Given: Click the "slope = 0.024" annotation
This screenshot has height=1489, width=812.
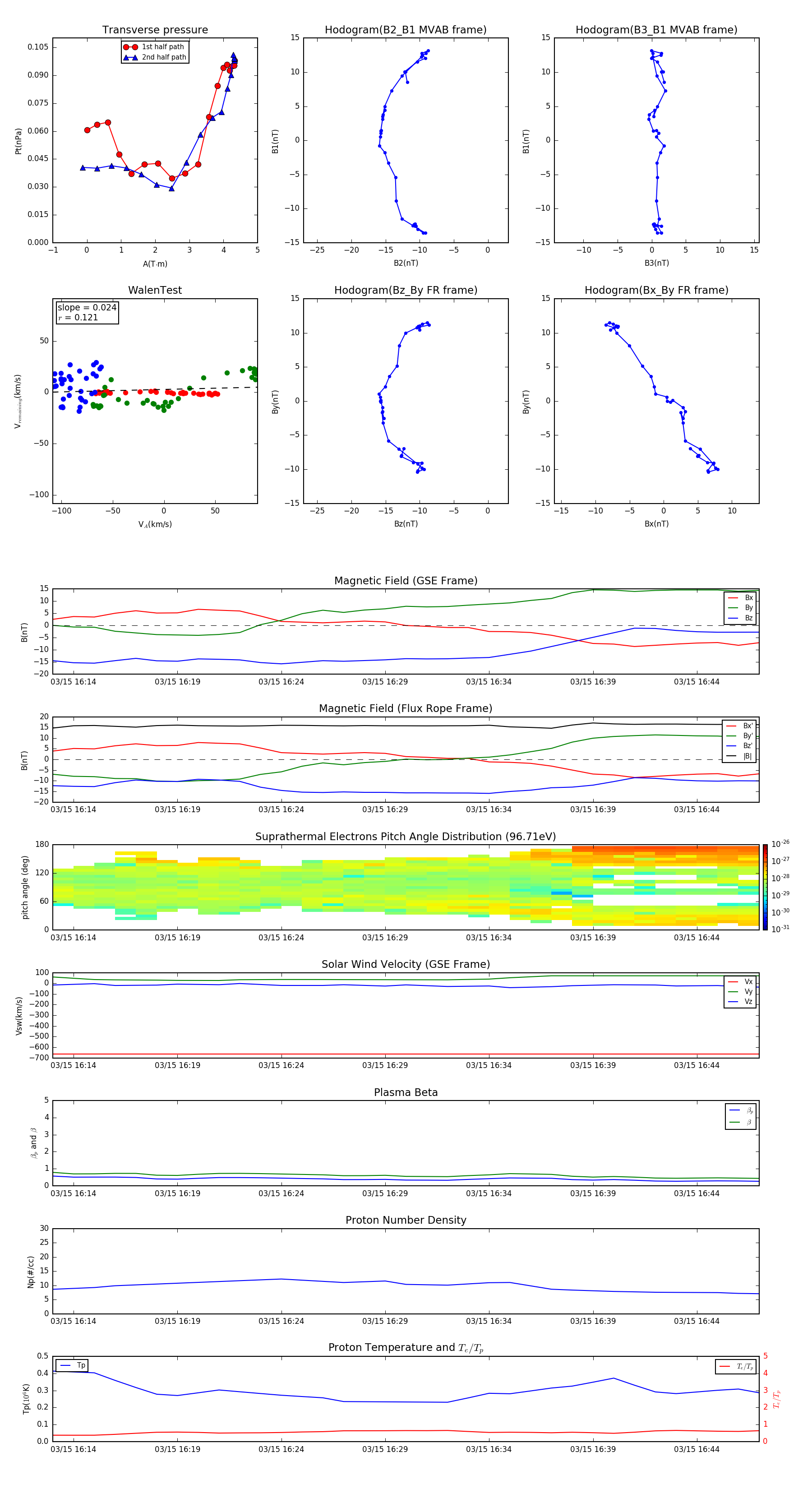Looking at the screenshot, I should (87, 308).
